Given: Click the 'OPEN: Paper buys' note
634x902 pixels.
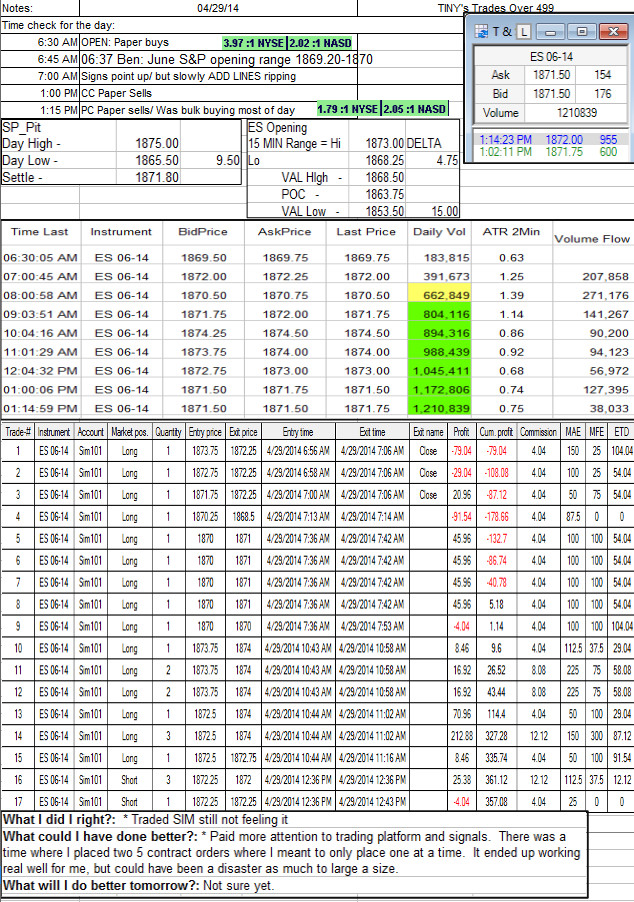Looking at the screenshot, I should point(125,43).
